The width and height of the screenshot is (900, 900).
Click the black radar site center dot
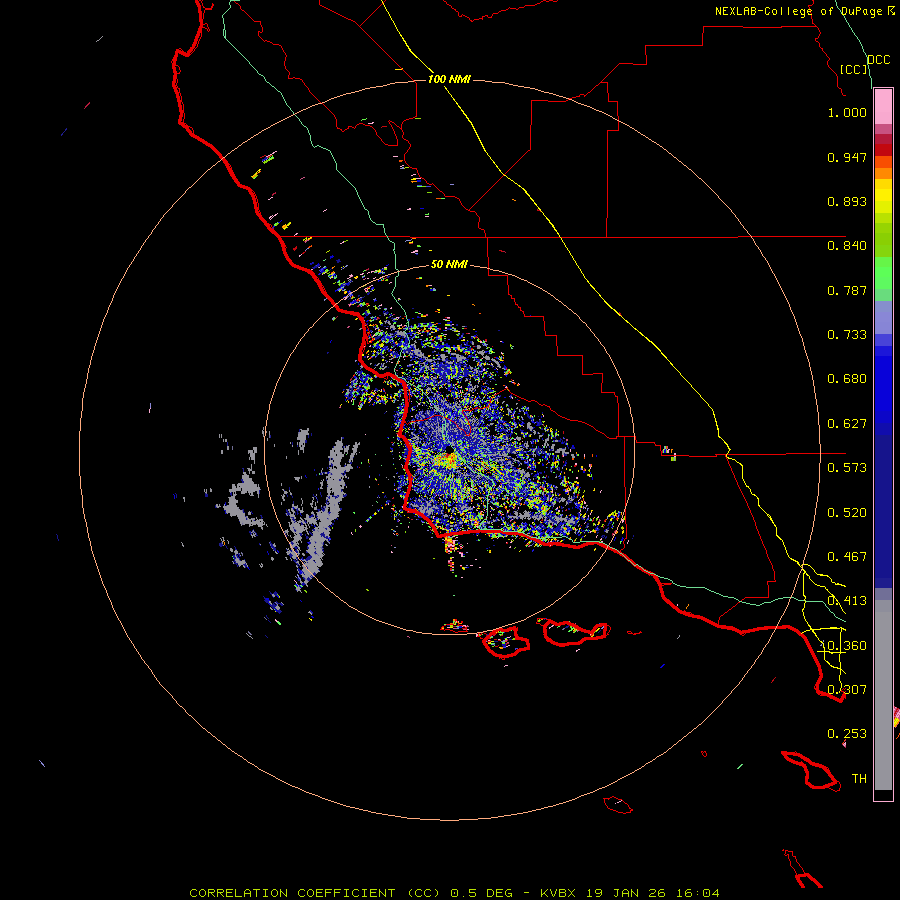[x=449, y=449]
